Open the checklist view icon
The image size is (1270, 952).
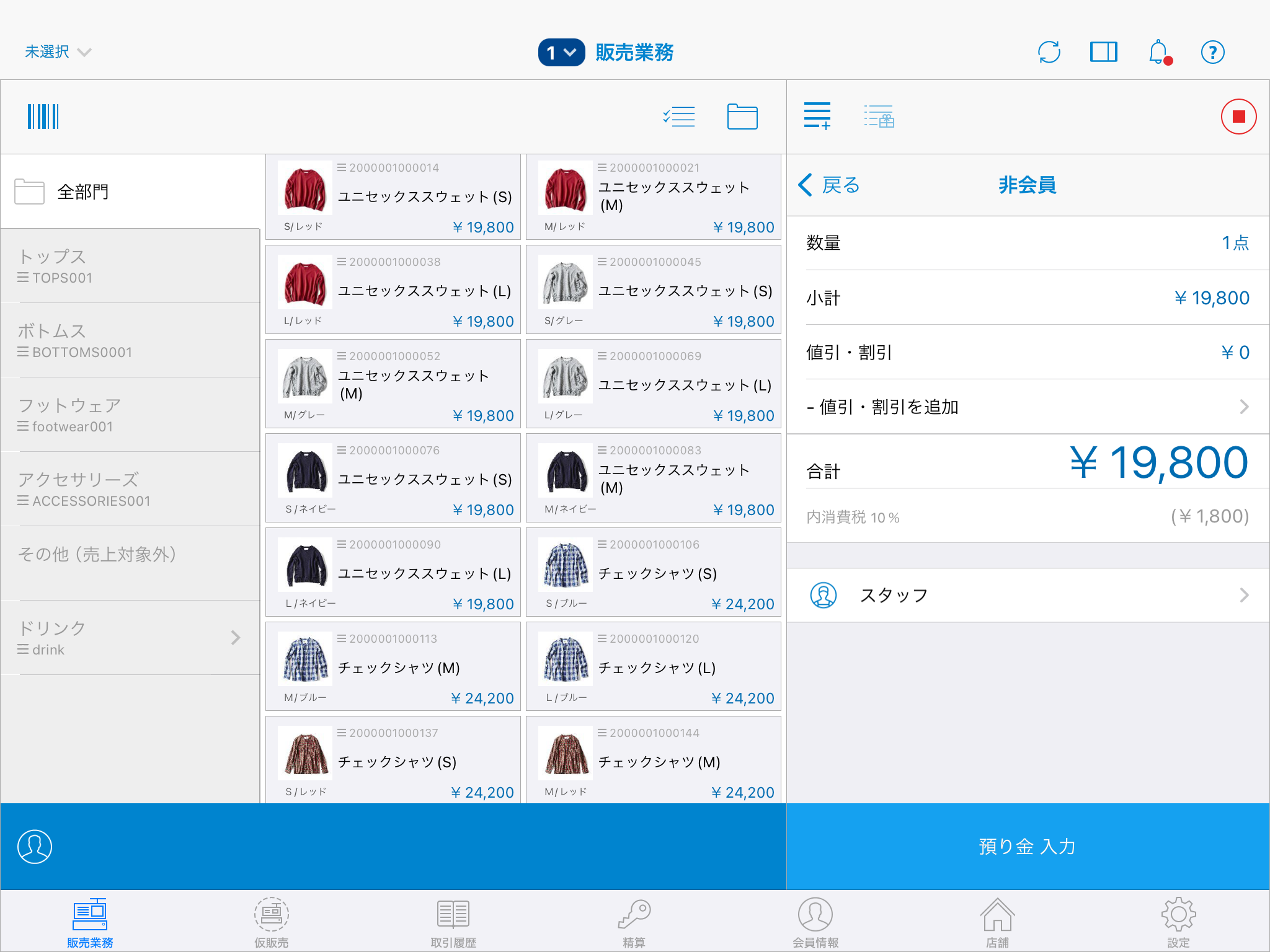(679, 117)
